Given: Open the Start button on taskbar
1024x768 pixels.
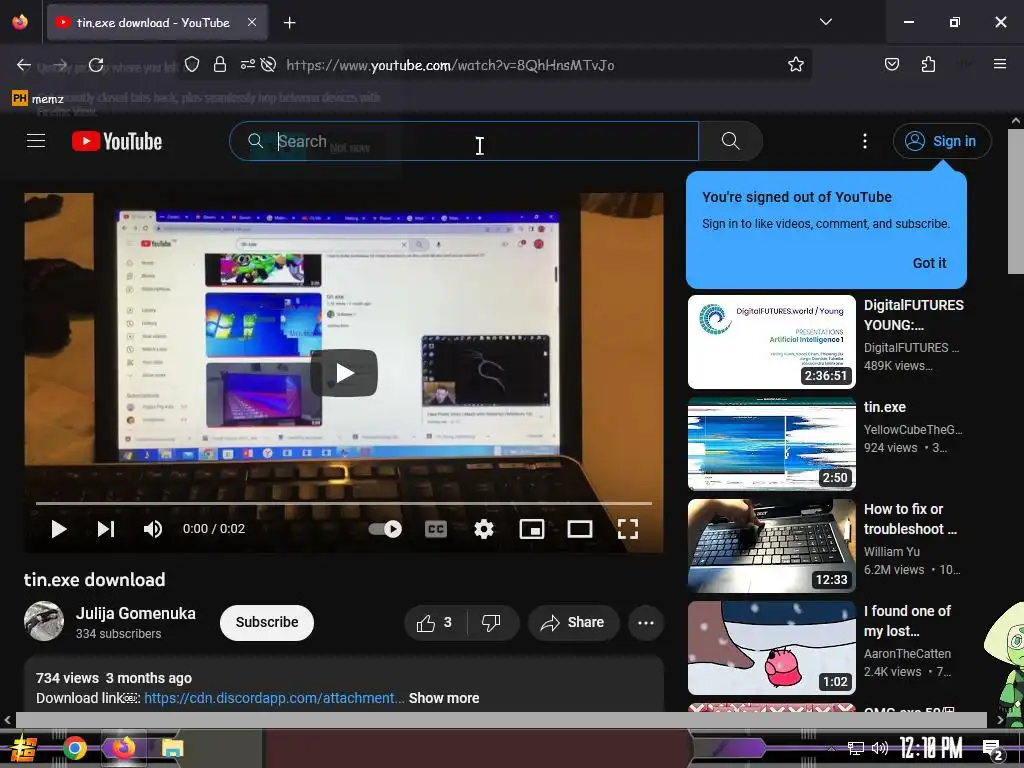Looking at the screenshot, I should [24, 748].
